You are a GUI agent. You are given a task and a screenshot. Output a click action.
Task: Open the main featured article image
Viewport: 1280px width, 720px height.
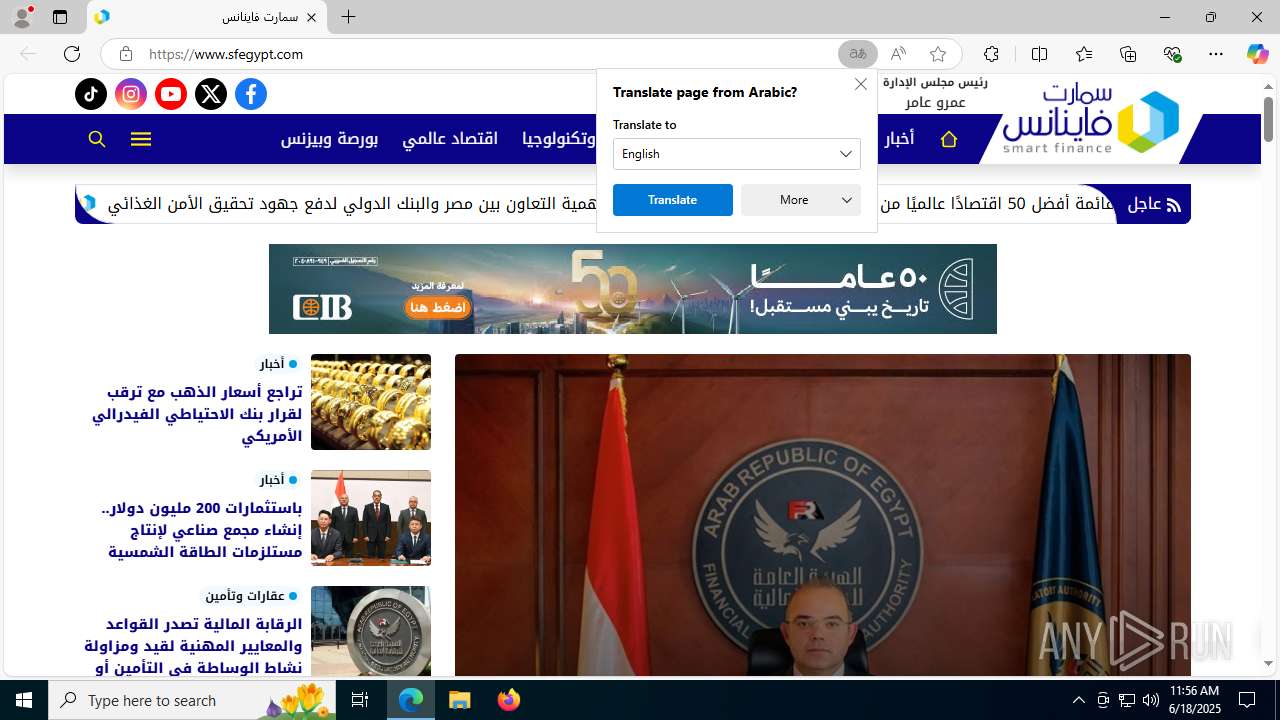pos(823,515)
